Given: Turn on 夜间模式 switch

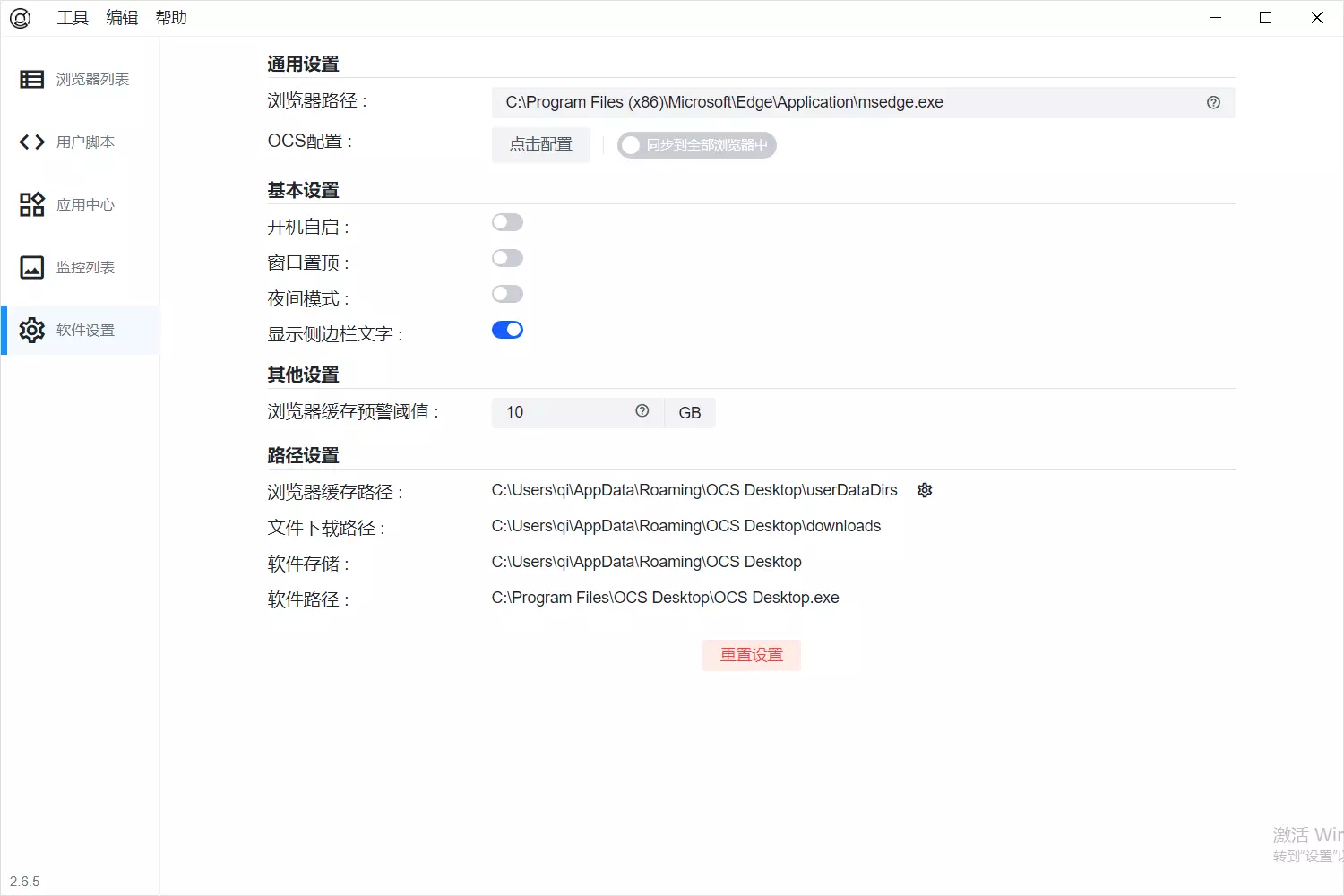Looking at the screenshot, I should click(507, 294).
